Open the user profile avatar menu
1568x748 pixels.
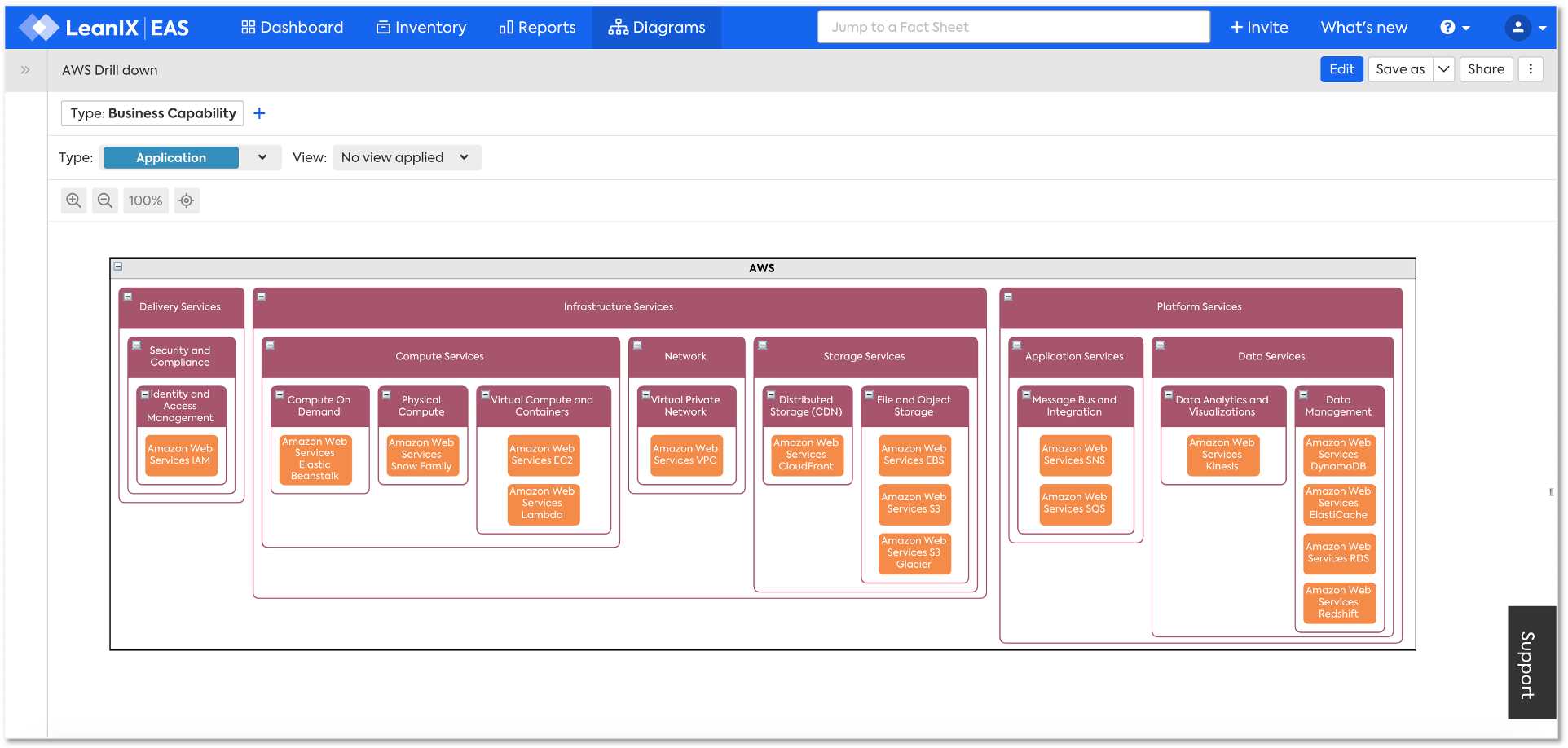[x=1526, y=28]
